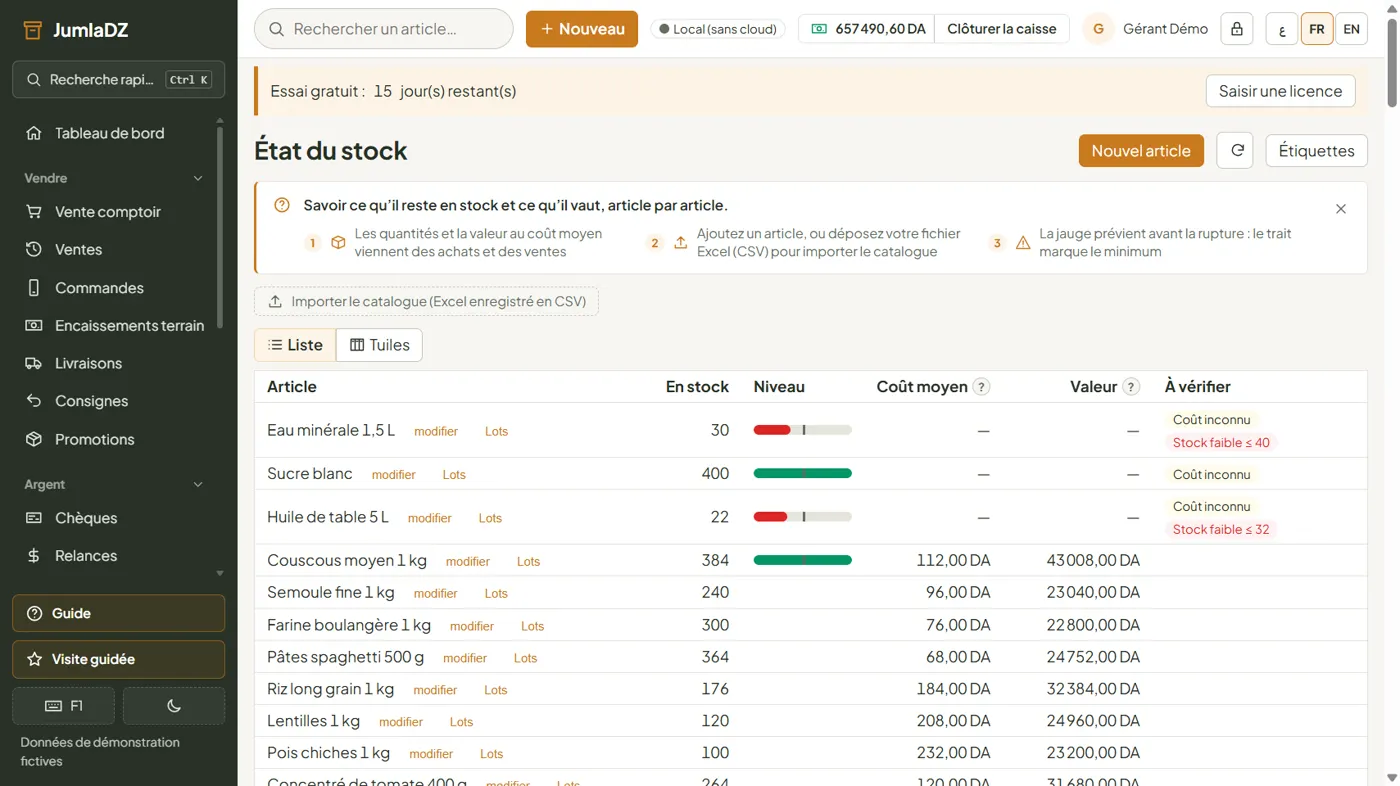Image resolution: width=1400 pixels, height=786 pixels.
Task: Click the refresh stock icon button
Action: click(x=1235, y=151)
